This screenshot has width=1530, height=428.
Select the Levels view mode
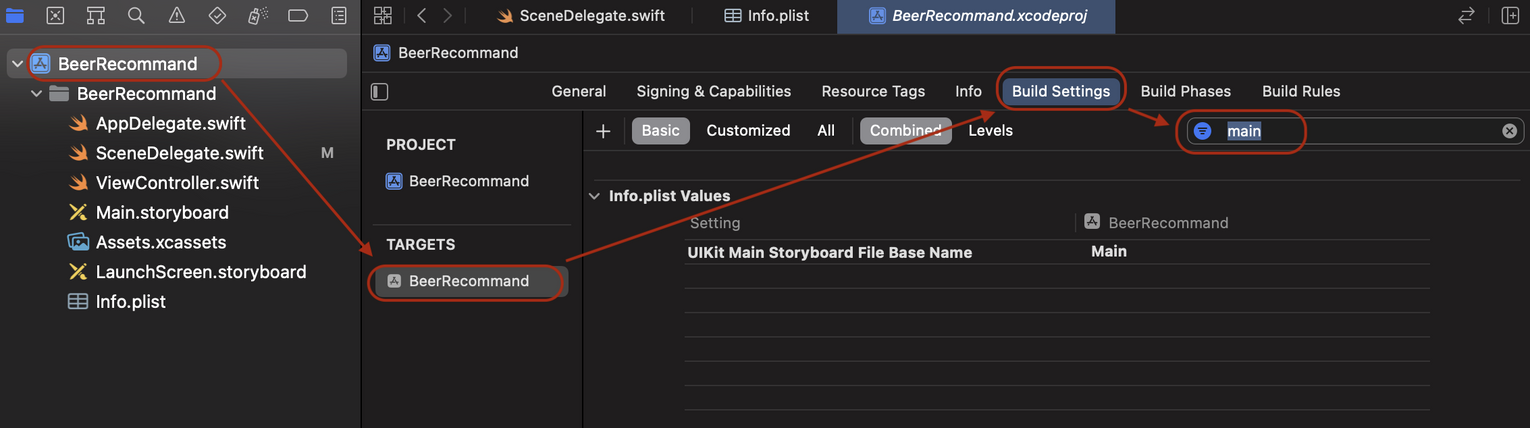tap(990, 131)
